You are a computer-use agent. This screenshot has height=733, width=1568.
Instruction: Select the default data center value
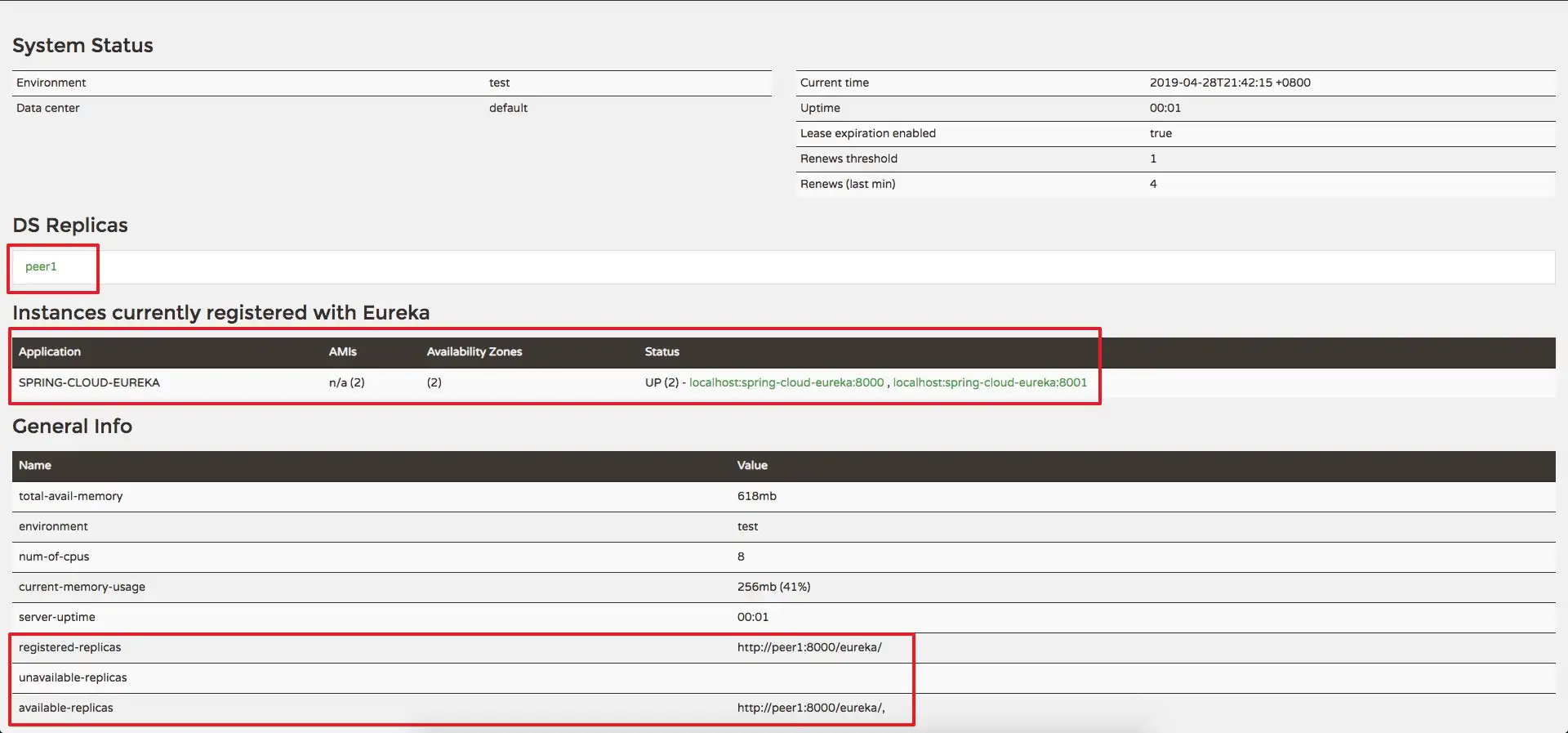click(x=508, y=108)
